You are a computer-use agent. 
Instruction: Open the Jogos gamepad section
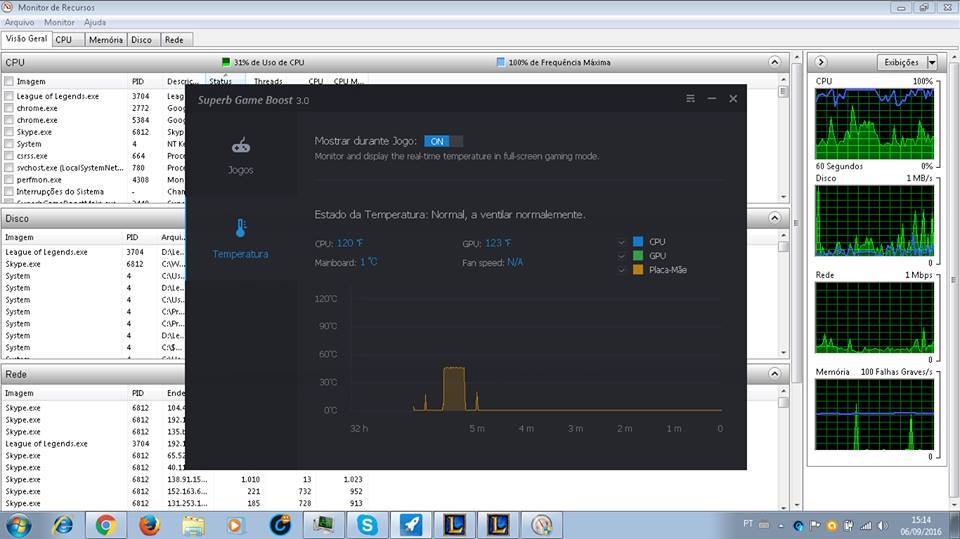pos(241,156)
